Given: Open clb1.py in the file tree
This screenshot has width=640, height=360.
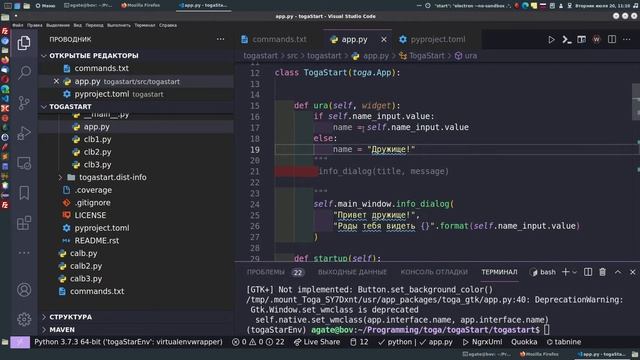Looking at the screenshot, I should coord(98,139).
